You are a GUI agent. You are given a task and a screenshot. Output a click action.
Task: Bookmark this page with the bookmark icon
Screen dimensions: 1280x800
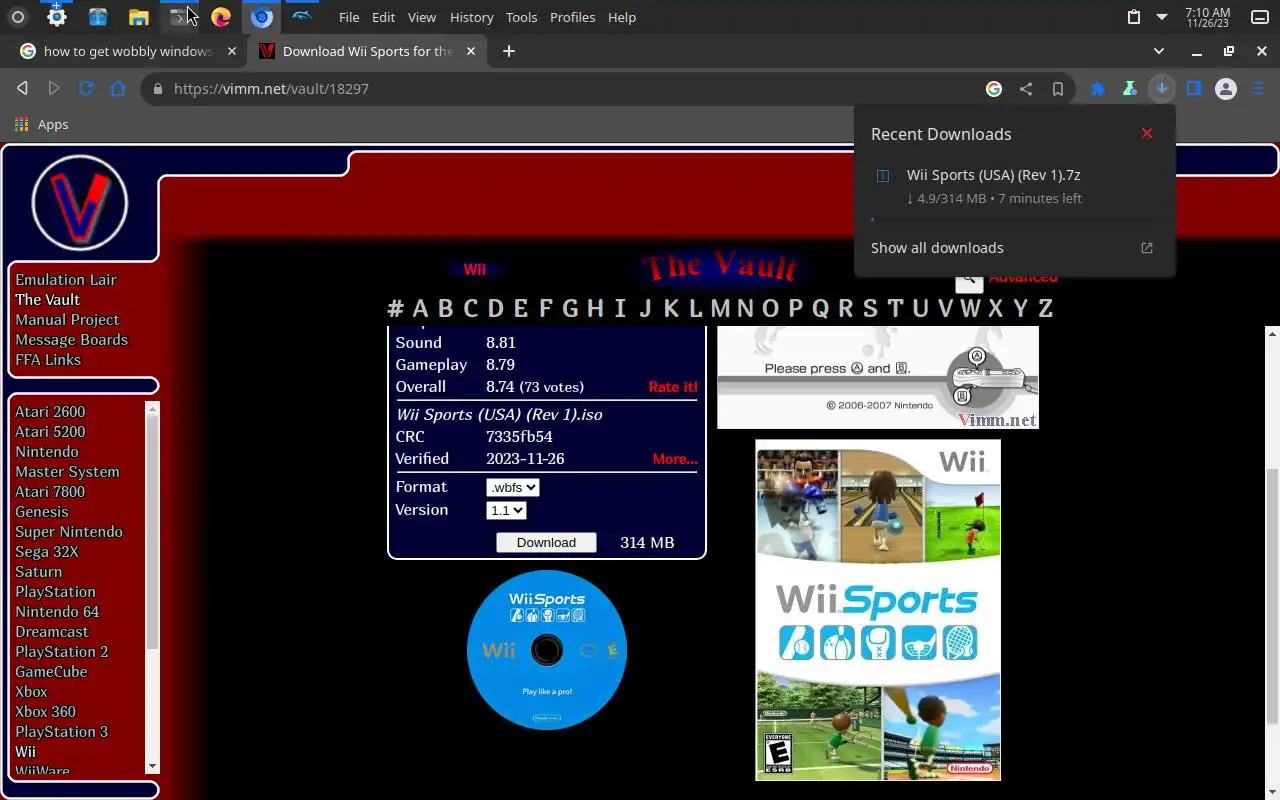(x=1058, y=89)
